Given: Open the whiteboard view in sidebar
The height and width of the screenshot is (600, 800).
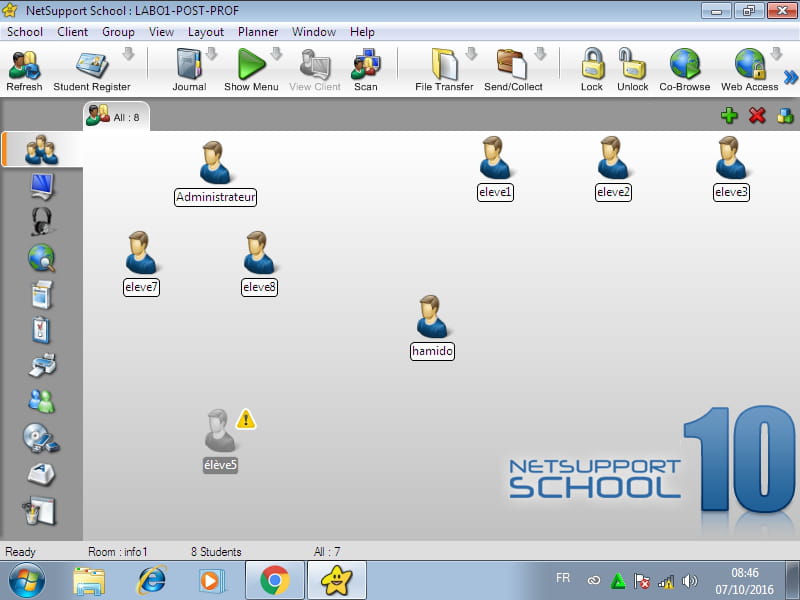Looking at the screenshot, I should pos(40,511).
